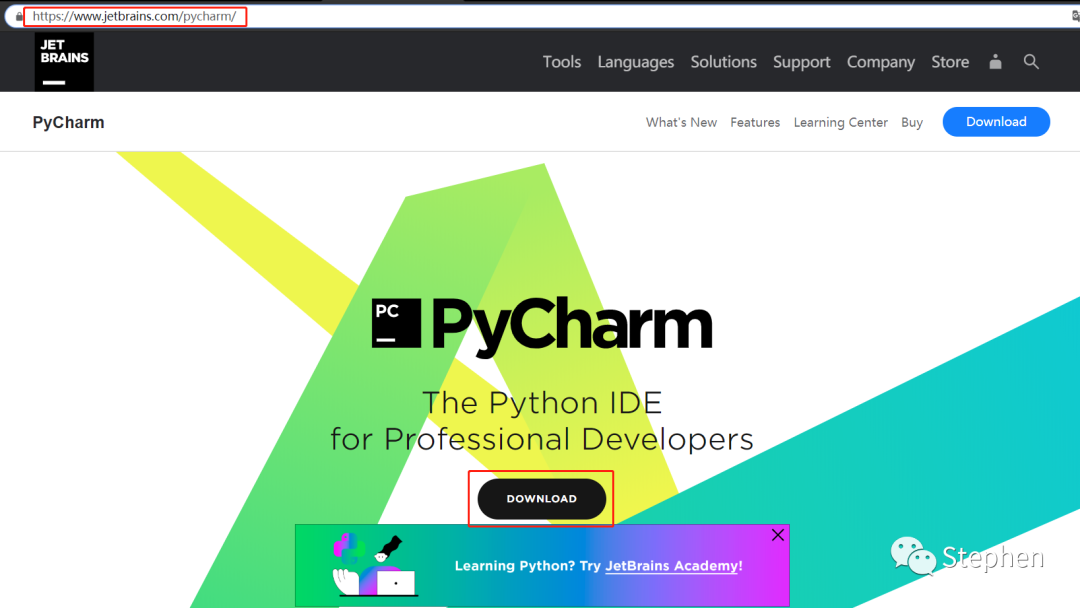
Task: Follow the JetBrains Academy link
Action: click(672, 566)
